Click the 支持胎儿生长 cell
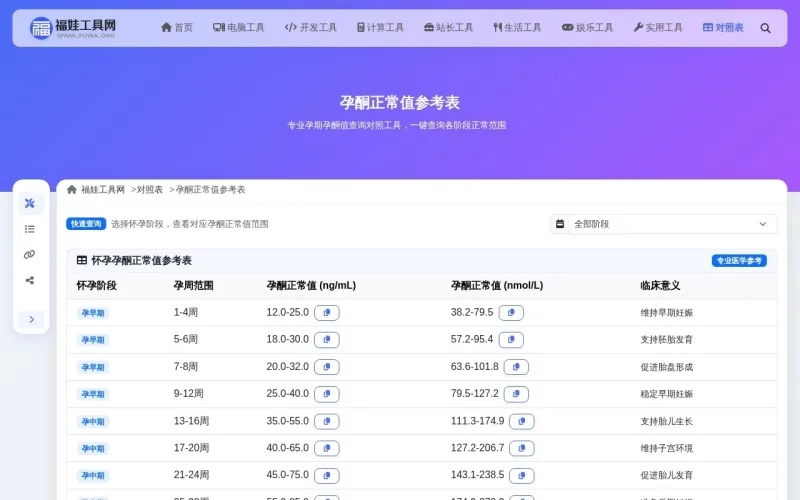 [667, 422]
